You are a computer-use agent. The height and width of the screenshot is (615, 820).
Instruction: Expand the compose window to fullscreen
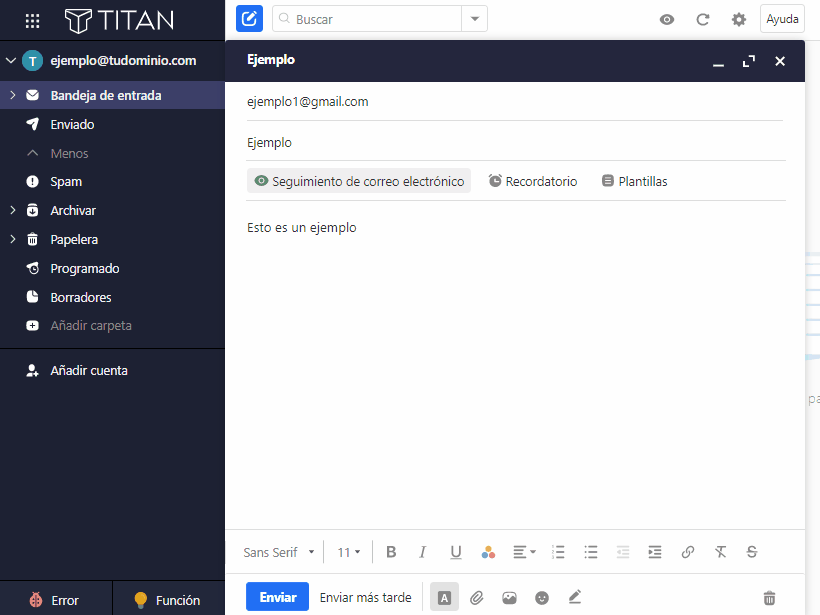click(749, 61)
